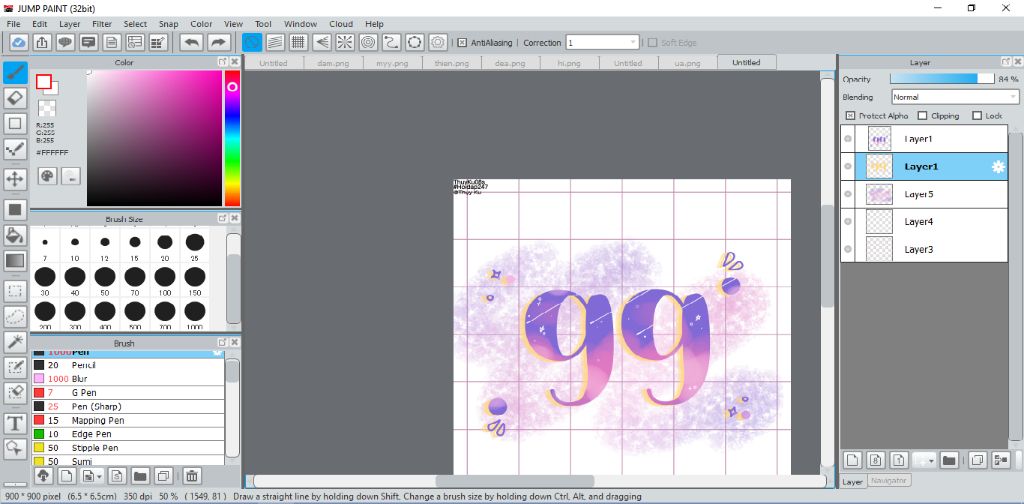The height and width of the screenshot is (504, 1024).
Task: Click the Redo arrow button
Action: pyautogui.click(x=219, y=42)
